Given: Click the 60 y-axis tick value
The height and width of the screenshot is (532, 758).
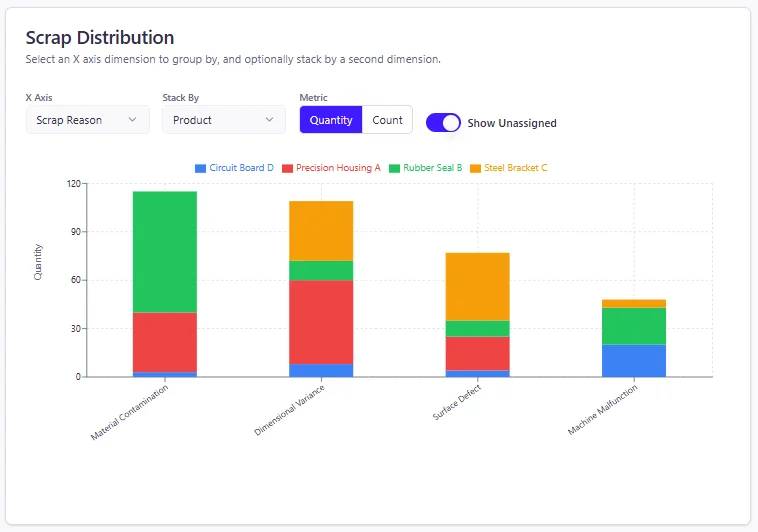Looking at the screenshot, I should tap(76, 280).
